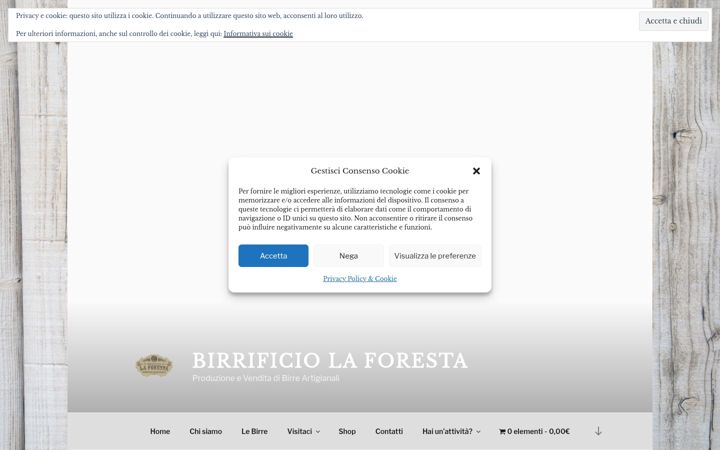The width and height of the screenshot is (720, 450).
Task: Open the Visitaci menu item
Action: (x=299, y=431)
